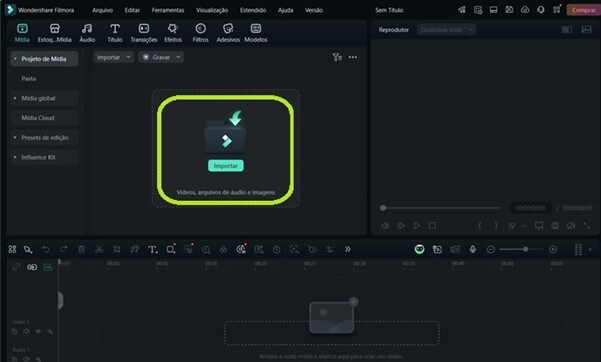601x362 pixels.
Task: Click the timeline zoom slider
Action: tap(522, 249)
